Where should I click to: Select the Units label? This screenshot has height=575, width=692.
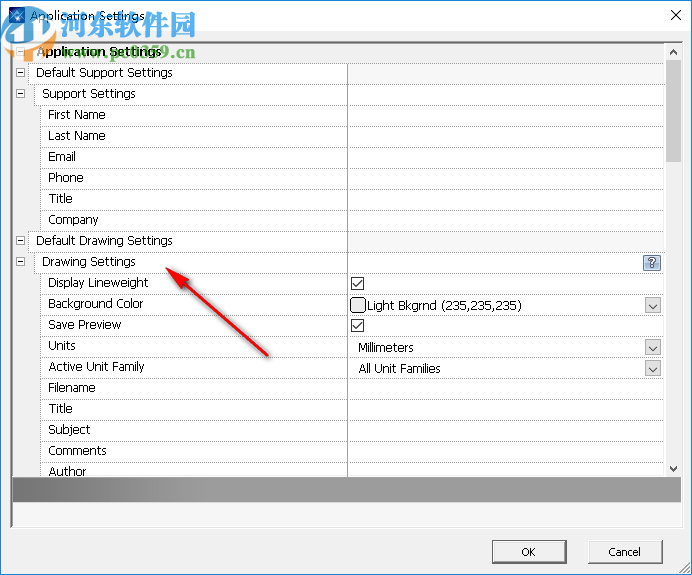coord(62,346)
